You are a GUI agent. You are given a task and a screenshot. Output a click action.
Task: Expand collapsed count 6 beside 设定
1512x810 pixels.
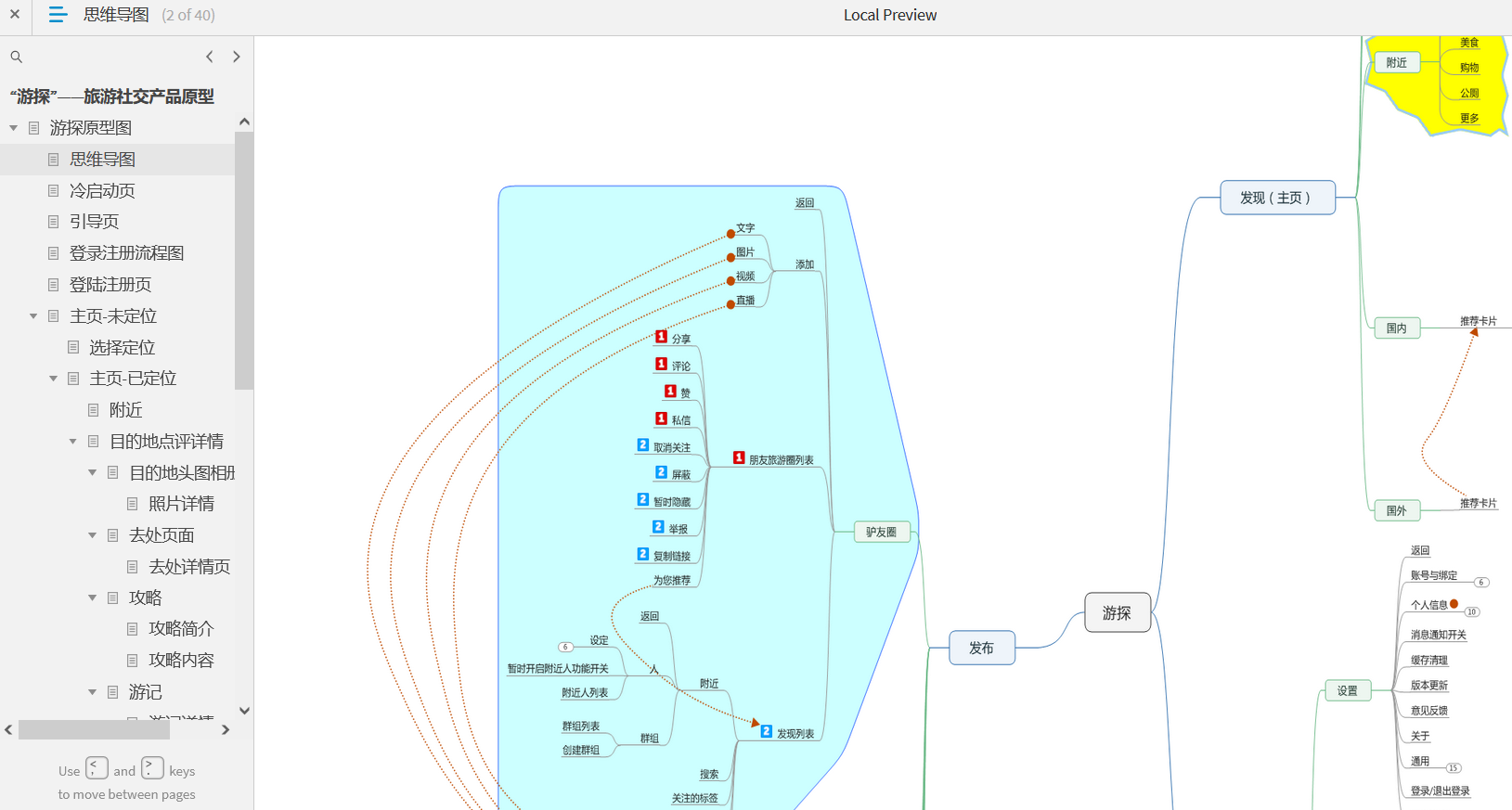point(565,647)
